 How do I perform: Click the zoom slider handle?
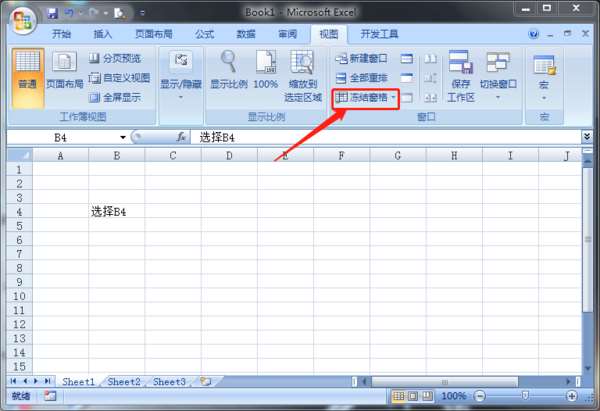pos(525,395)
